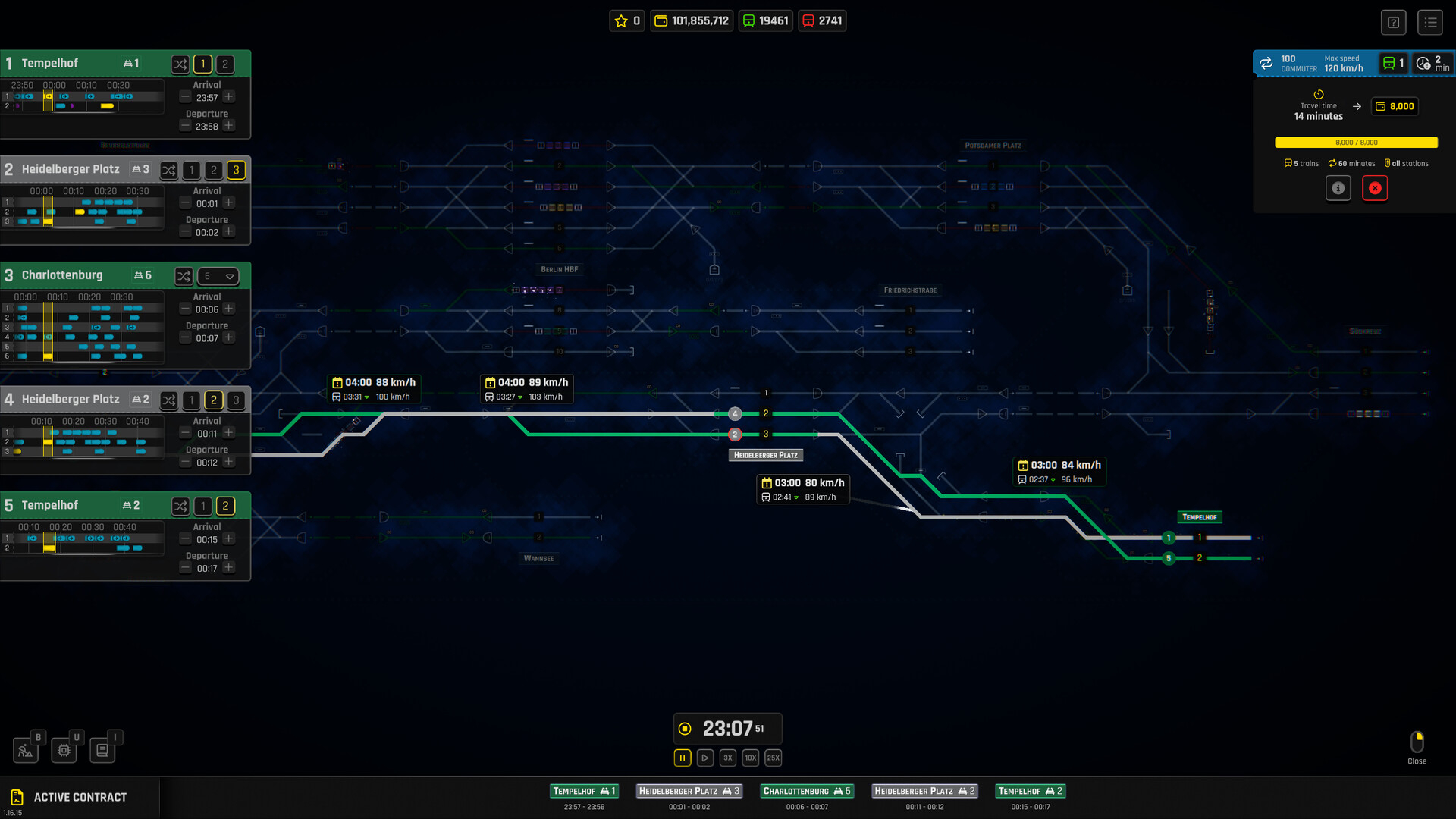The width and height of the screenshot is (1456, 819).
Task: Select Charlottenburg stop tab in bottom bar
Action: tap(806, 791)
